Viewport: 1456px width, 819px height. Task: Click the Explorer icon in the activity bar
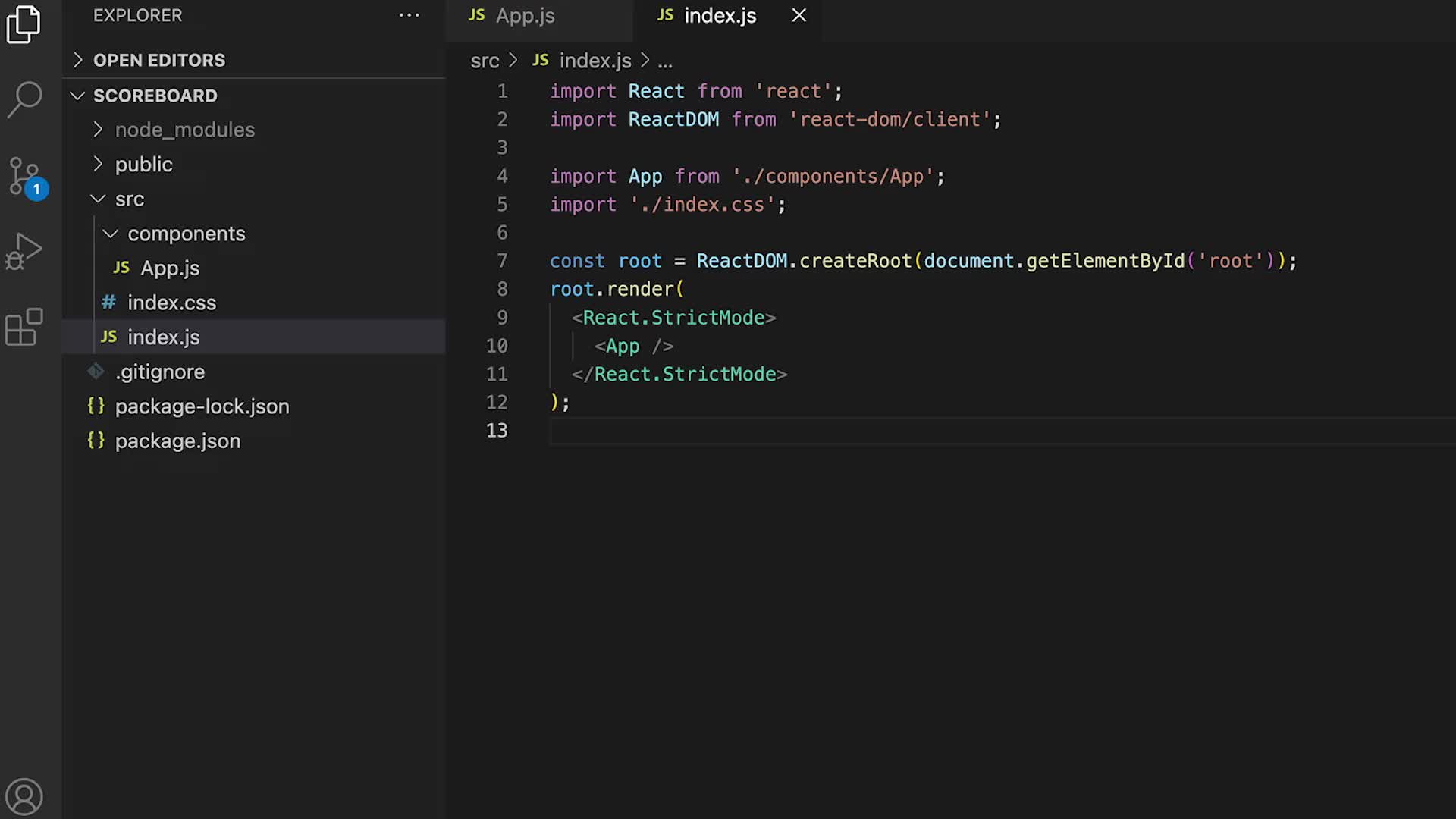click(25, 24)
